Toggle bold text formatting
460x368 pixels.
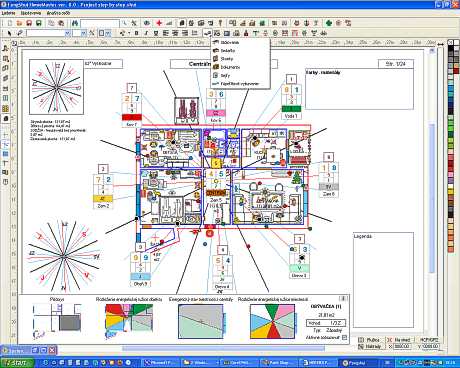136,33
